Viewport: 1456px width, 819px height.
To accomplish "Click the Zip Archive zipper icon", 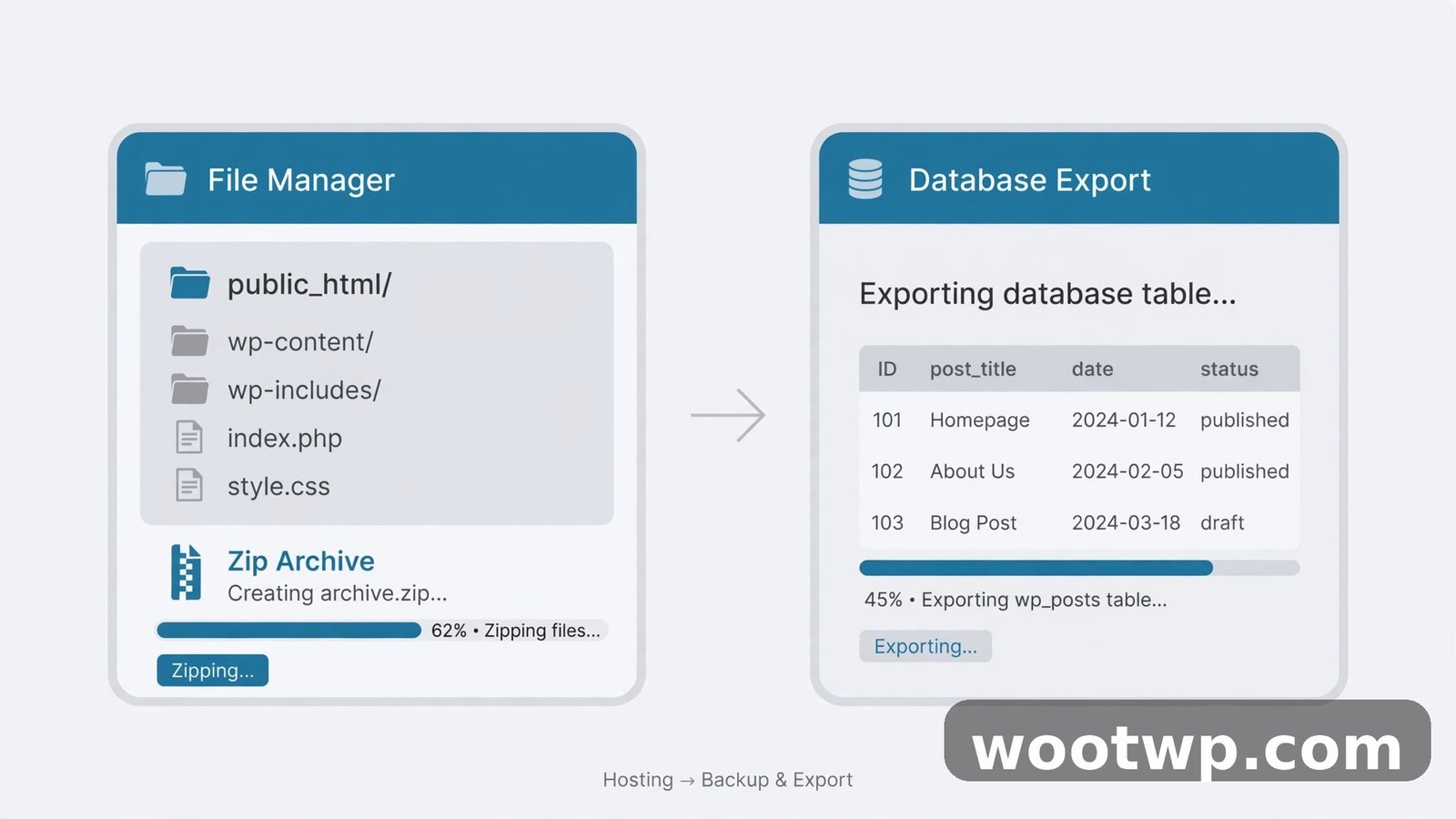I will [186, 572].
